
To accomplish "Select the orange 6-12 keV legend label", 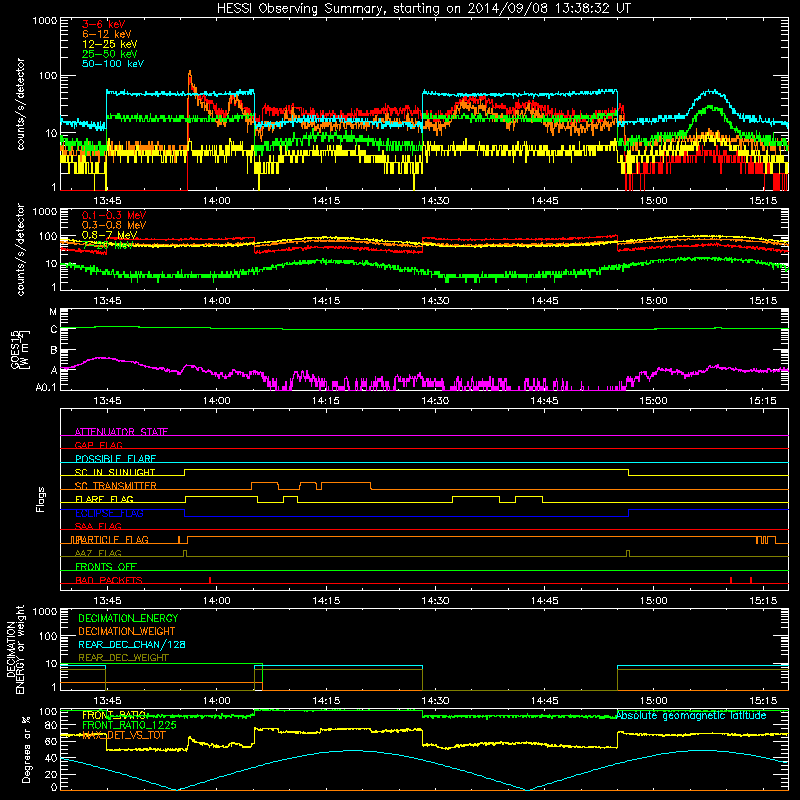I will pyautogui.click(x=107, y=34).
